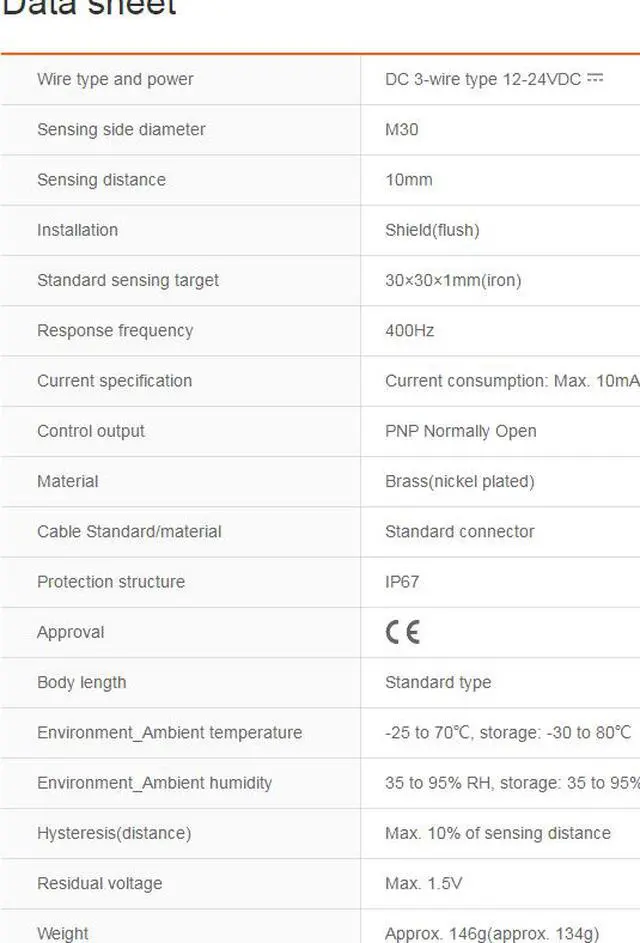
Task: Select the "Wire type and power" label
Action: [x=115, y=79]
